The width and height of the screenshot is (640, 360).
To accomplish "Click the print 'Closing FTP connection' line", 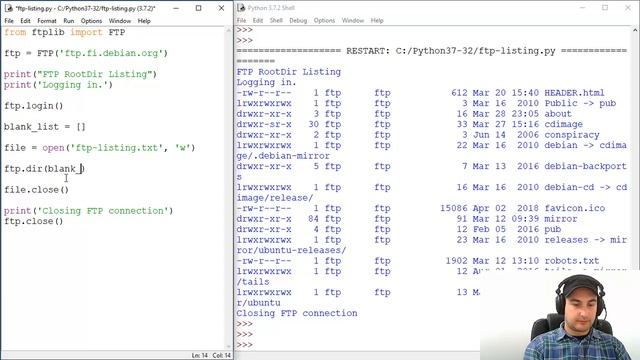I will [89, 211].
